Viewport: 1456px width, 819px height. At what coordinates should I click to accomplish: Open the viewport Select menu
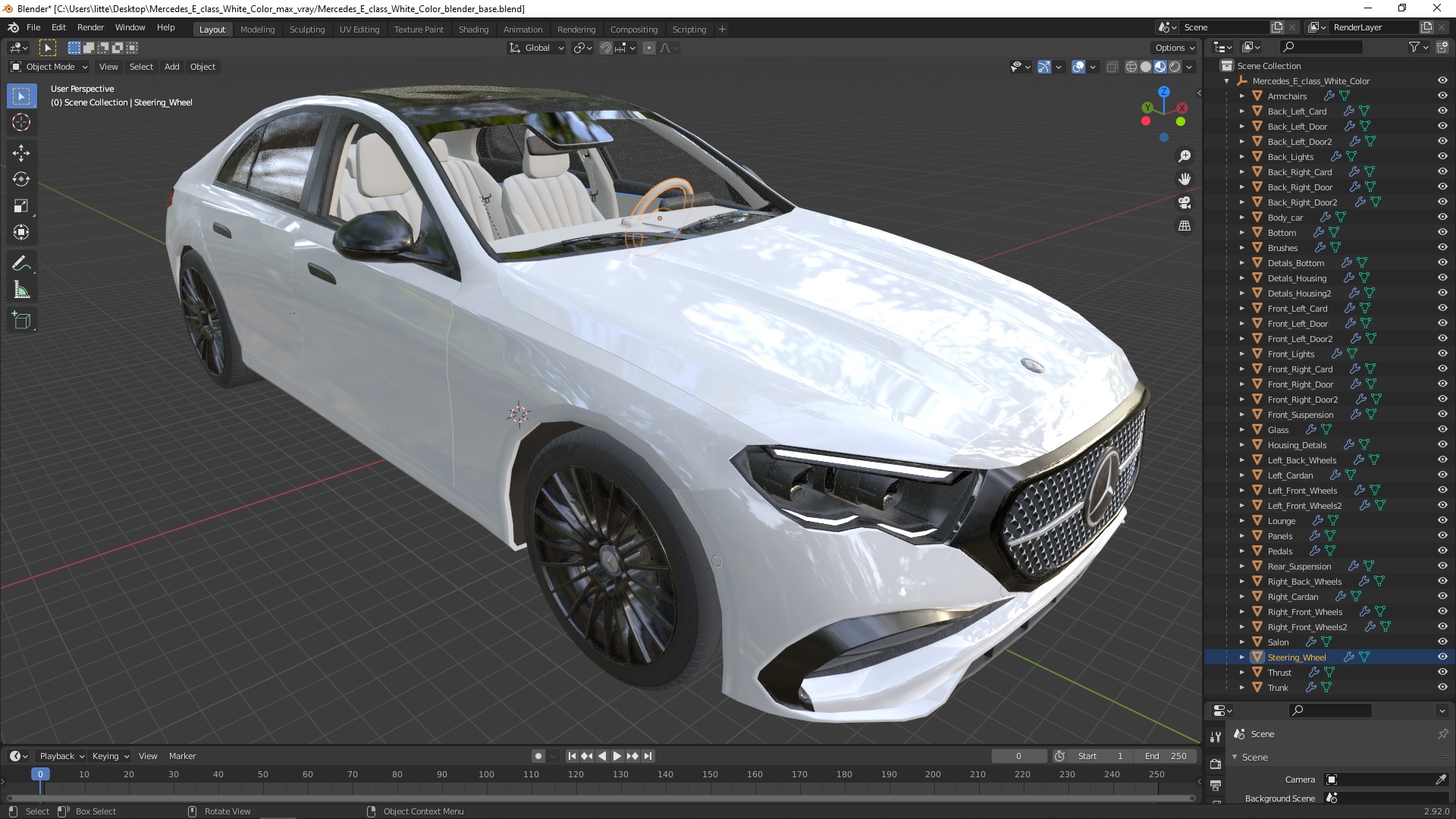[x=141, y=67]
